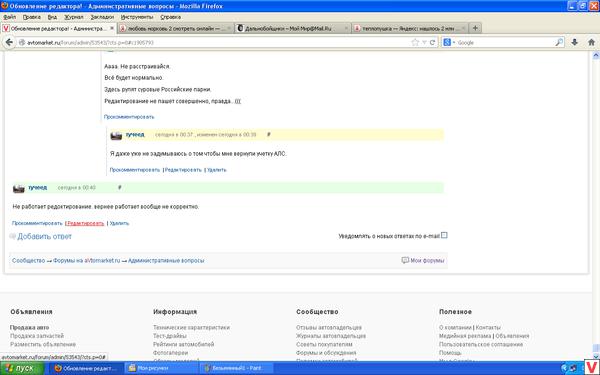This screenshot has height=375, width=600.
Task: Open the Мои форумы speech bubble icon
Action: 405,260
